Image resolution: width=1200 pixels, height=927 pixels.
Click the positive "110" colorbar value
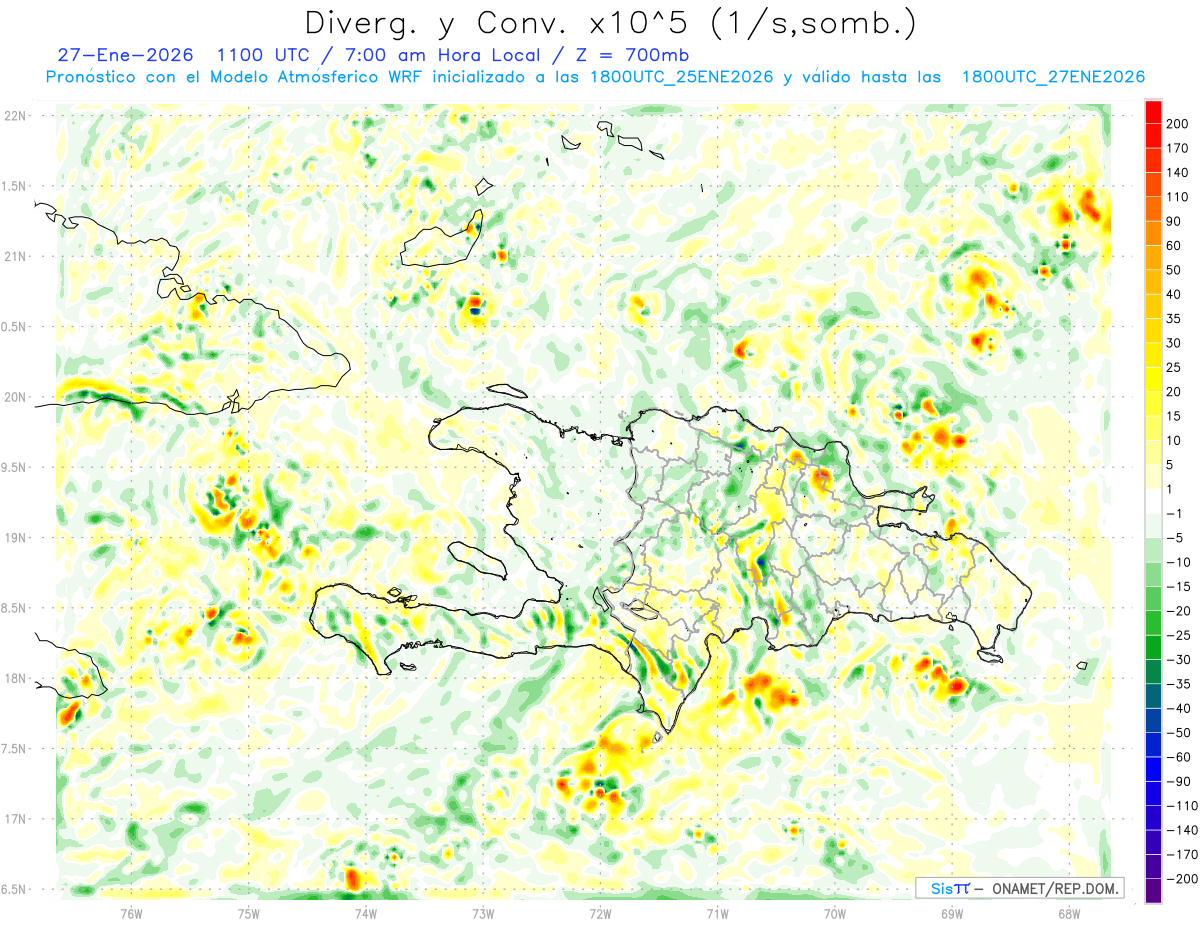1178,197
